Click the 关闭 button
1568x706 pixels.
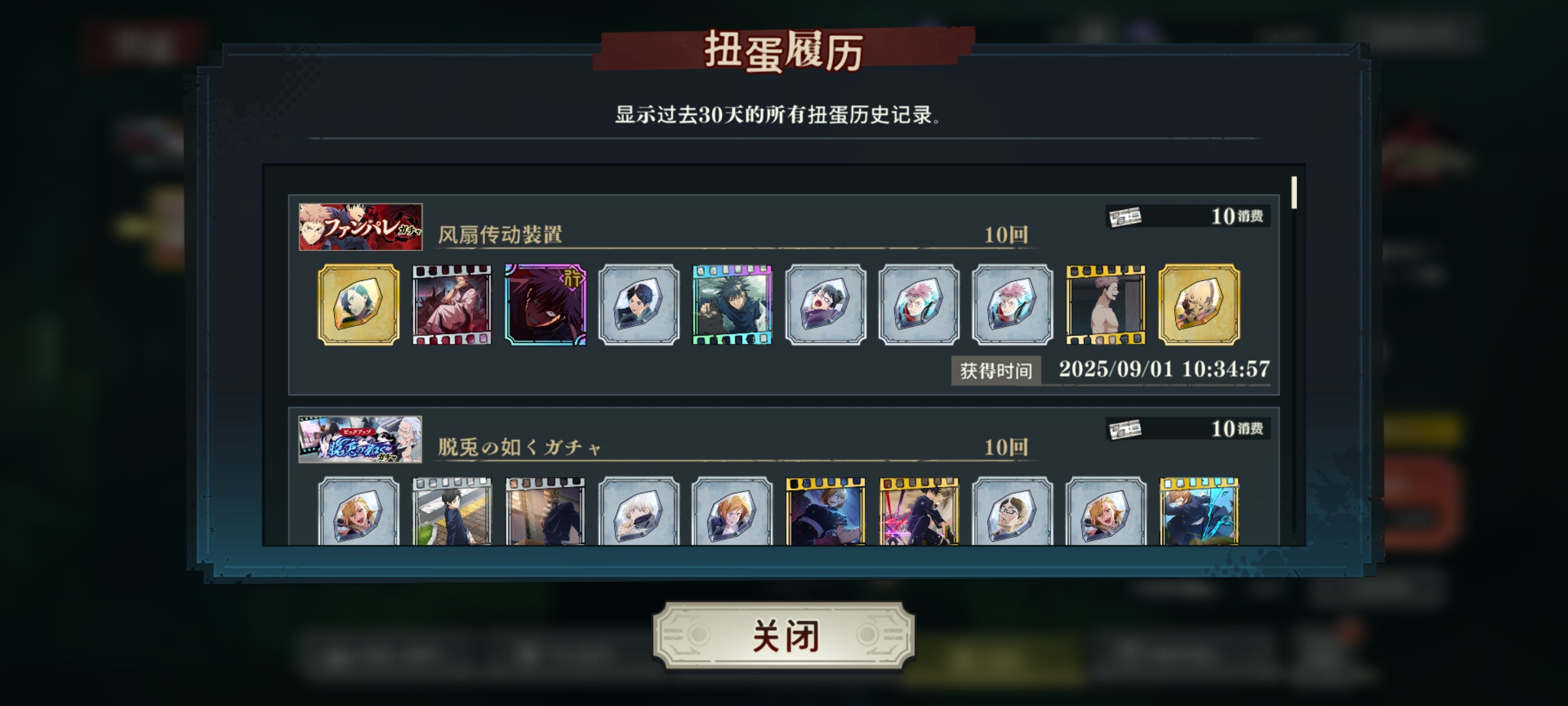pyautogui.click(x=783, y=635)
